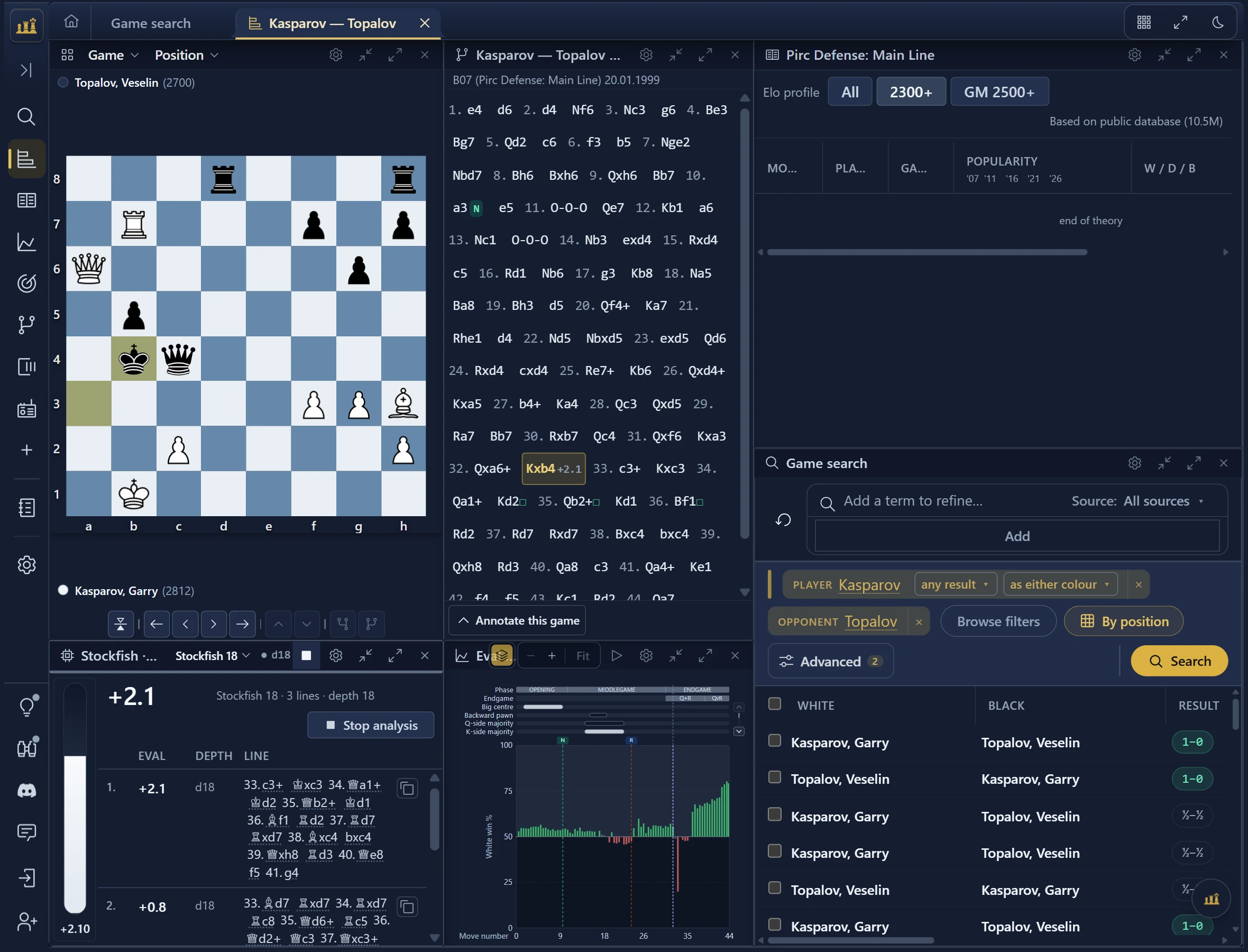
Task: Open settings gear in left sidebar
Action: 26,565
